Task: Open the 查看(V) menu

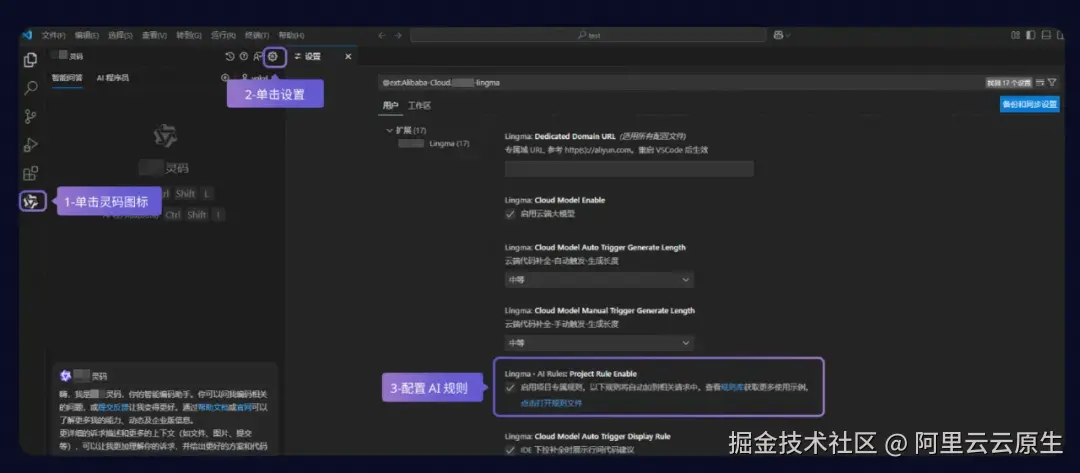Action: [x=154, y=35]
